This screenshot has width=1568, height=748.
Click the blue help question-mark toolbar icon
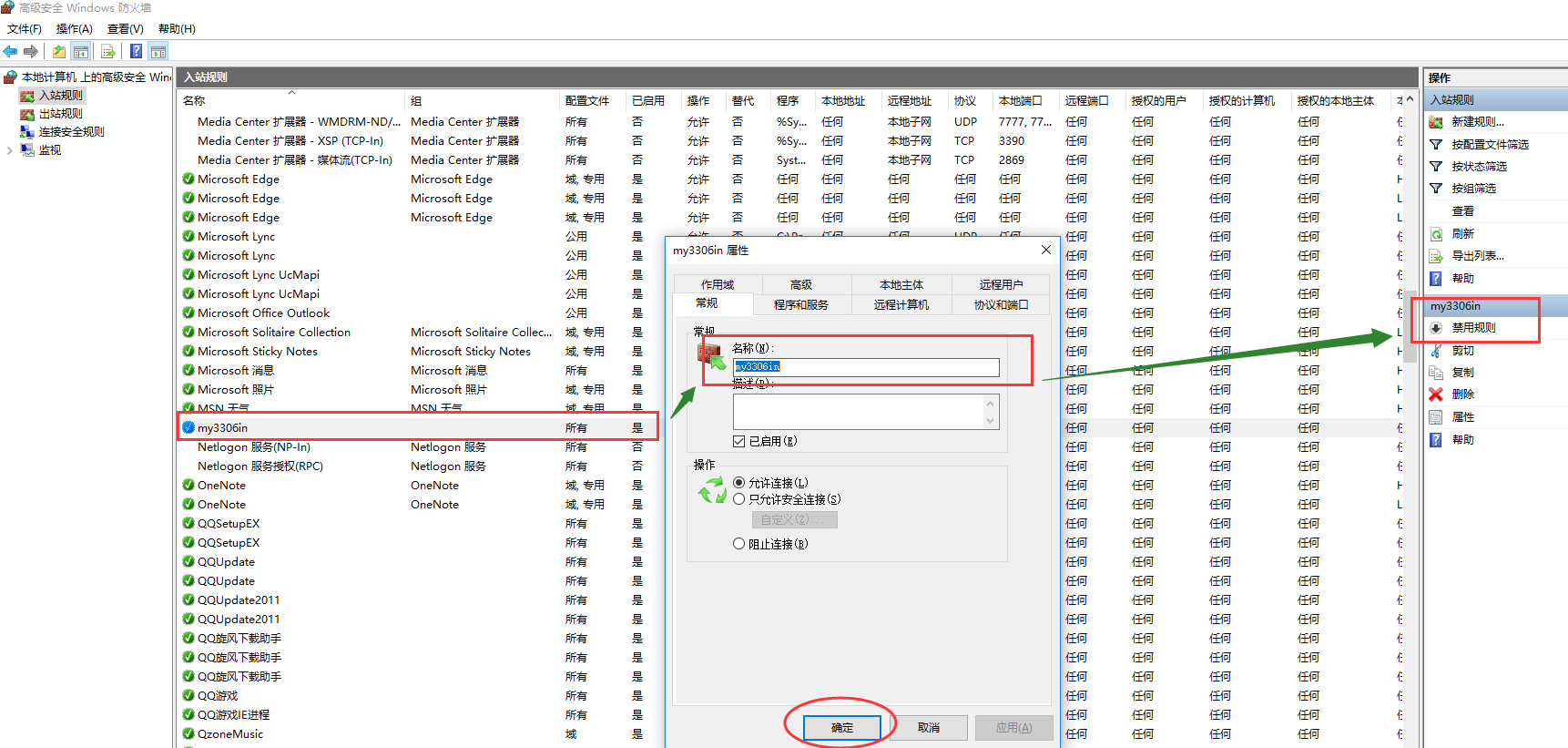point(136,51)
